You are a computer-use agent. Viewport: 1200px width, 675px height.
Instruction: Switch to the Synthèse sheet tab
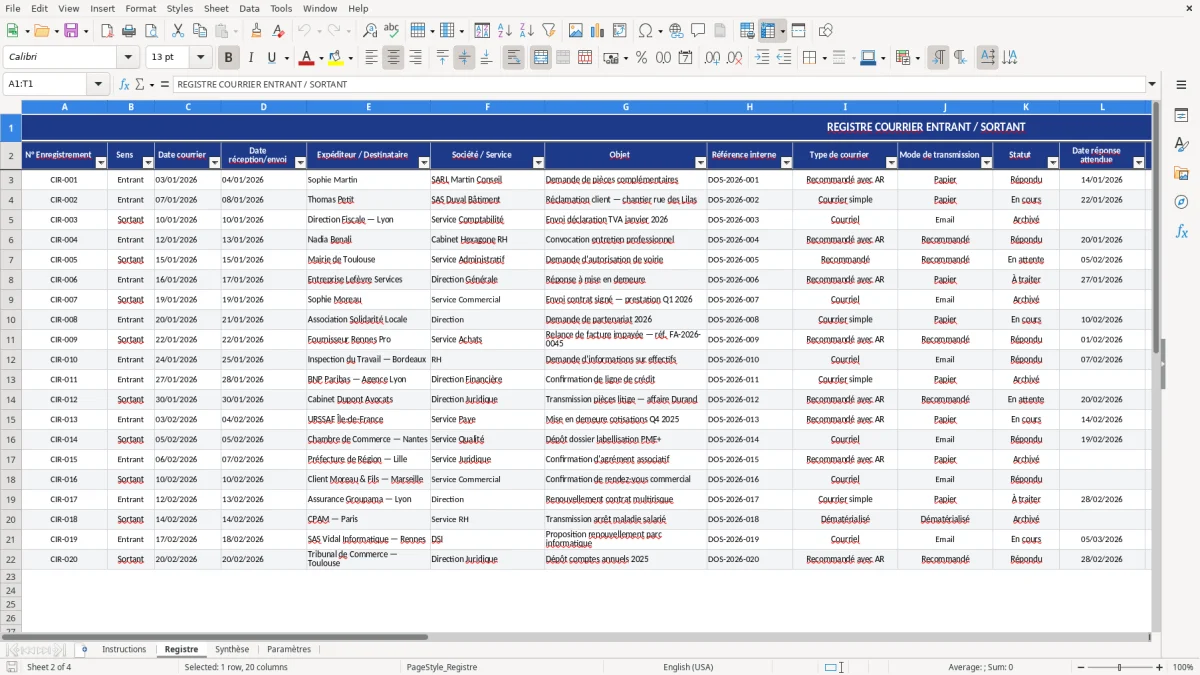click(x=233, y=649)
